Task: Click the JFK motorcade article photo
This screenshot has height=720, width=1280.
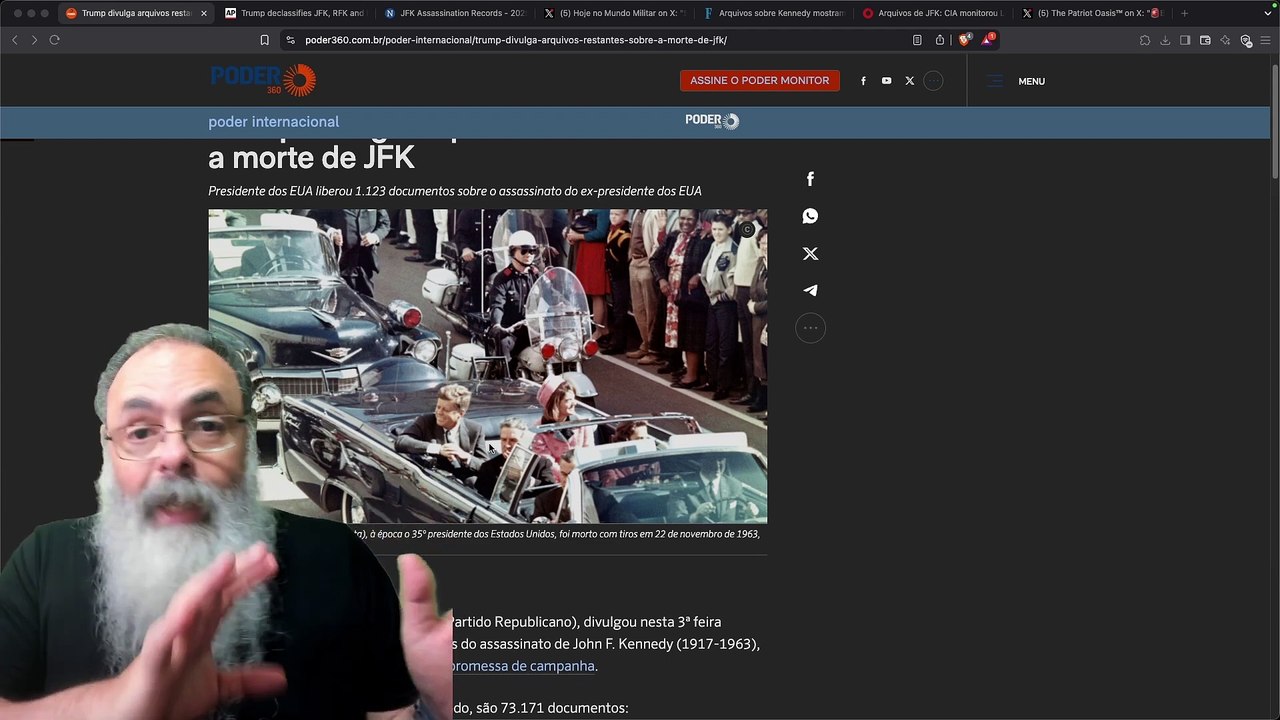Action: 488,366
